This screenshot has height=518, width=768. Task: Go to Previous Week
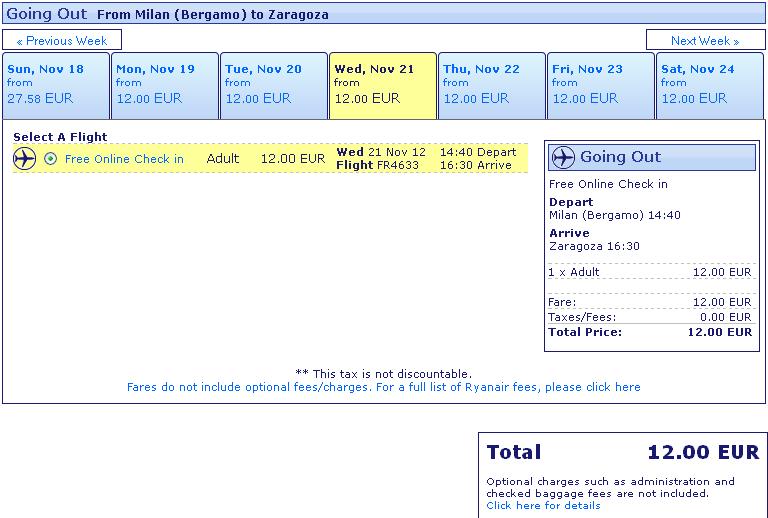62,40
